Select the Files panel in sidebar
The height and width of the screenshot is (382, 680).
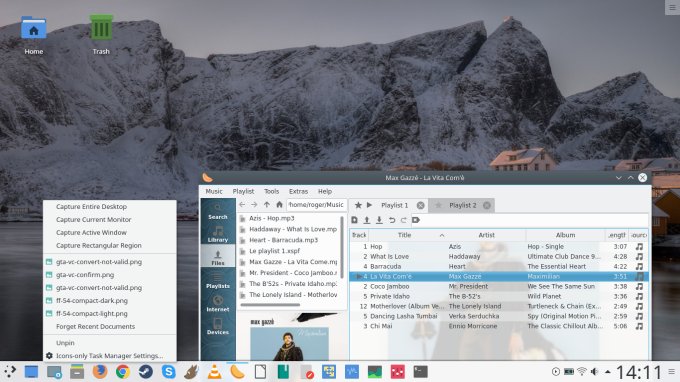pyautogui.click(x=218, y=257)
